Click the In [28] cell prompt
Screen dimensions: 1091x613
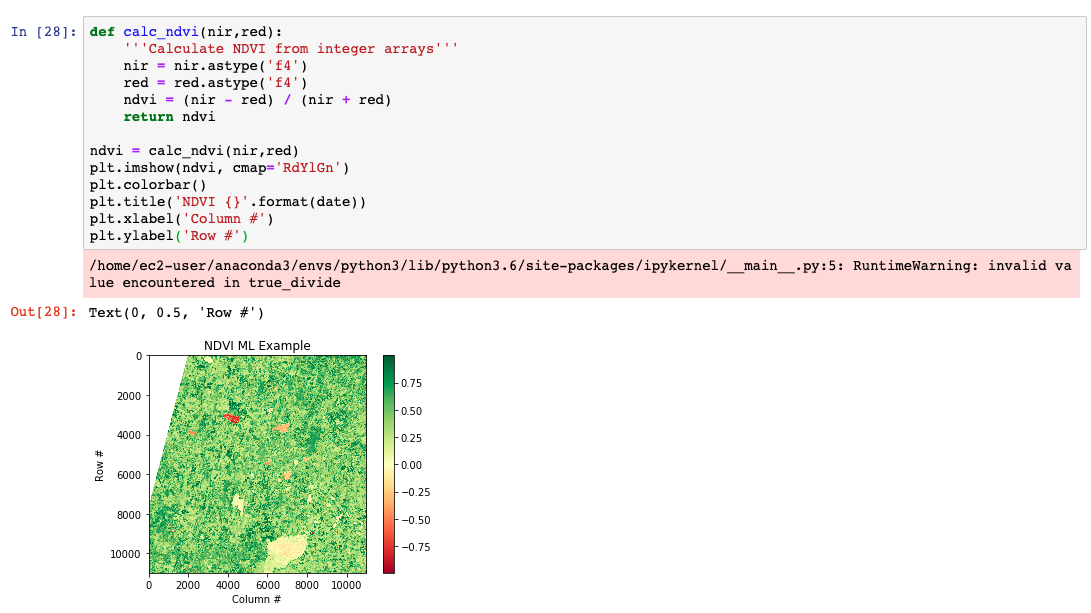pos(43,32)
